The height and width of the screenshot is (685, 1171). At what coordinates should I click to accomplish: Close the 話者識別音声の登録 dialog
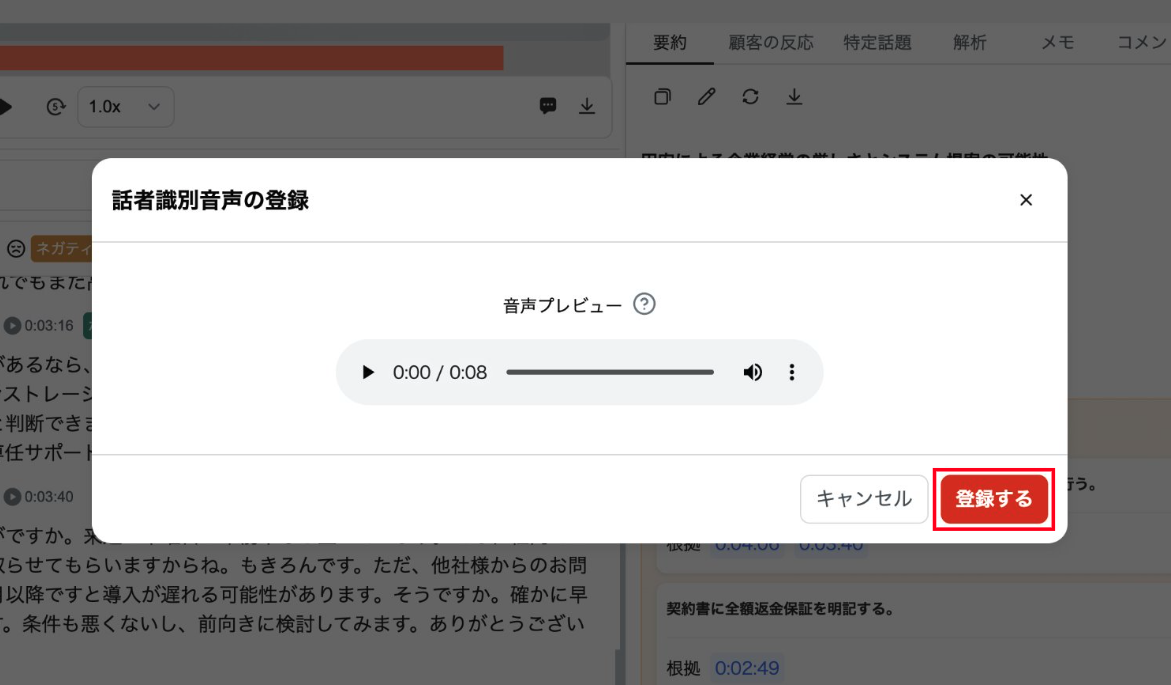click(x=1025, y=200)
